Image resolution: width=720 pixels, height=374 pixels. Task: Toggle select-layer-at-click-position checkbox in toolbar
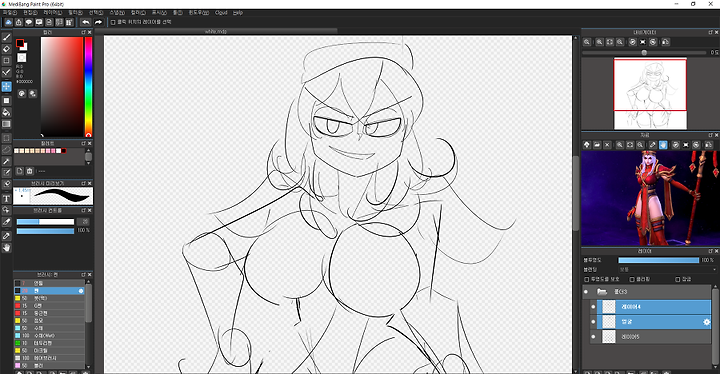click(x=113, y=22)
